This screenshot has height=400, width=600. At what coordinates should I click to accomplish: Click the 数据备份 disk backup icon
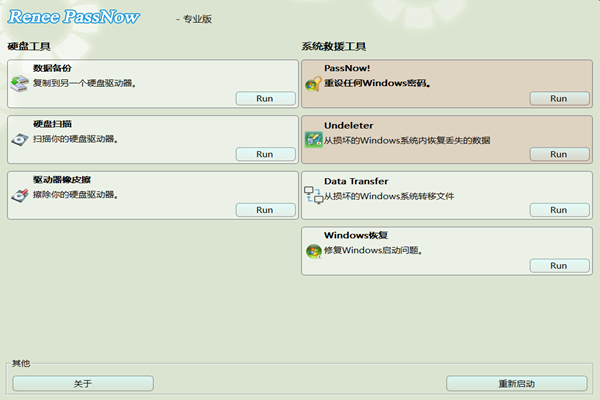point(20,83)
